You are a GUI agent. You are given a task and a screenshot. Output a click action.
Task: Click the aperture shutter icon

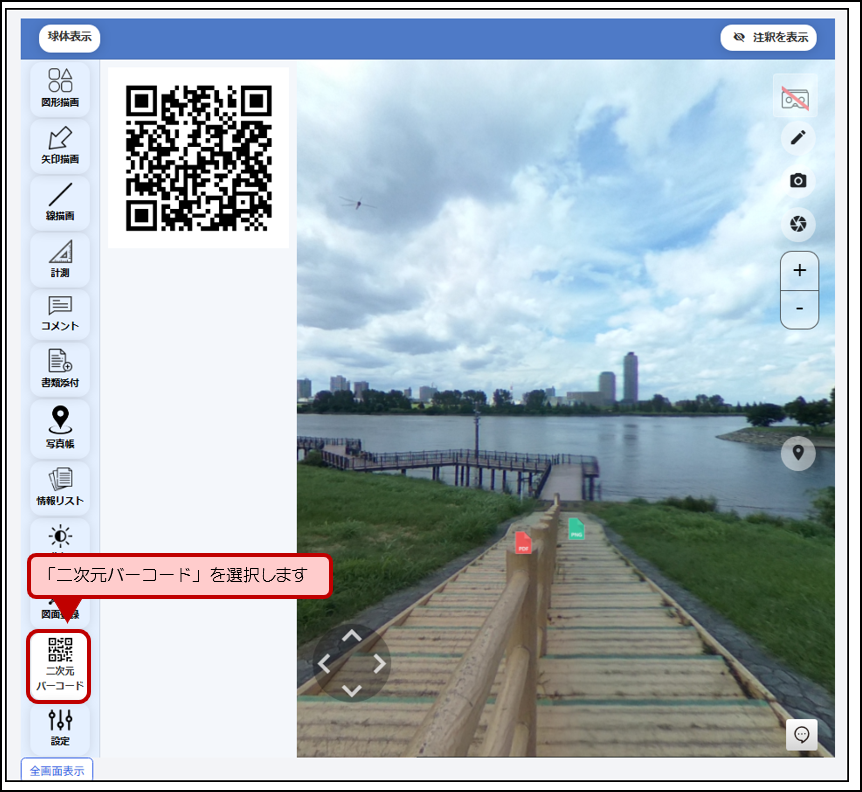pyautogui.click(x=798, y=224)
